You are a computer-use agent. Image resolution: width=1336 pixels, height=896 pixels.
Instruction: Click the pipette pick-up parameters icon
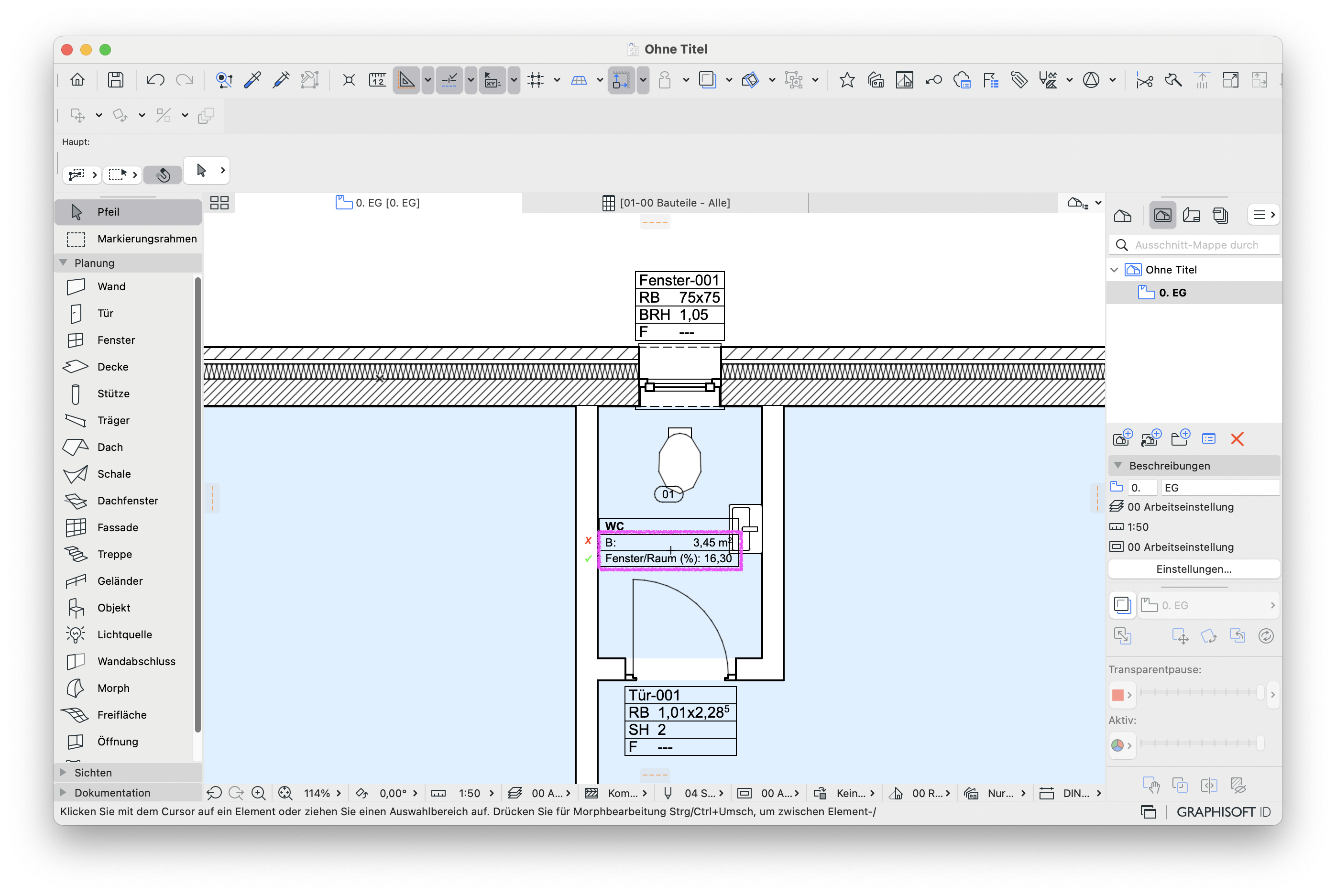pyautogui.click(x=252, y=80)
